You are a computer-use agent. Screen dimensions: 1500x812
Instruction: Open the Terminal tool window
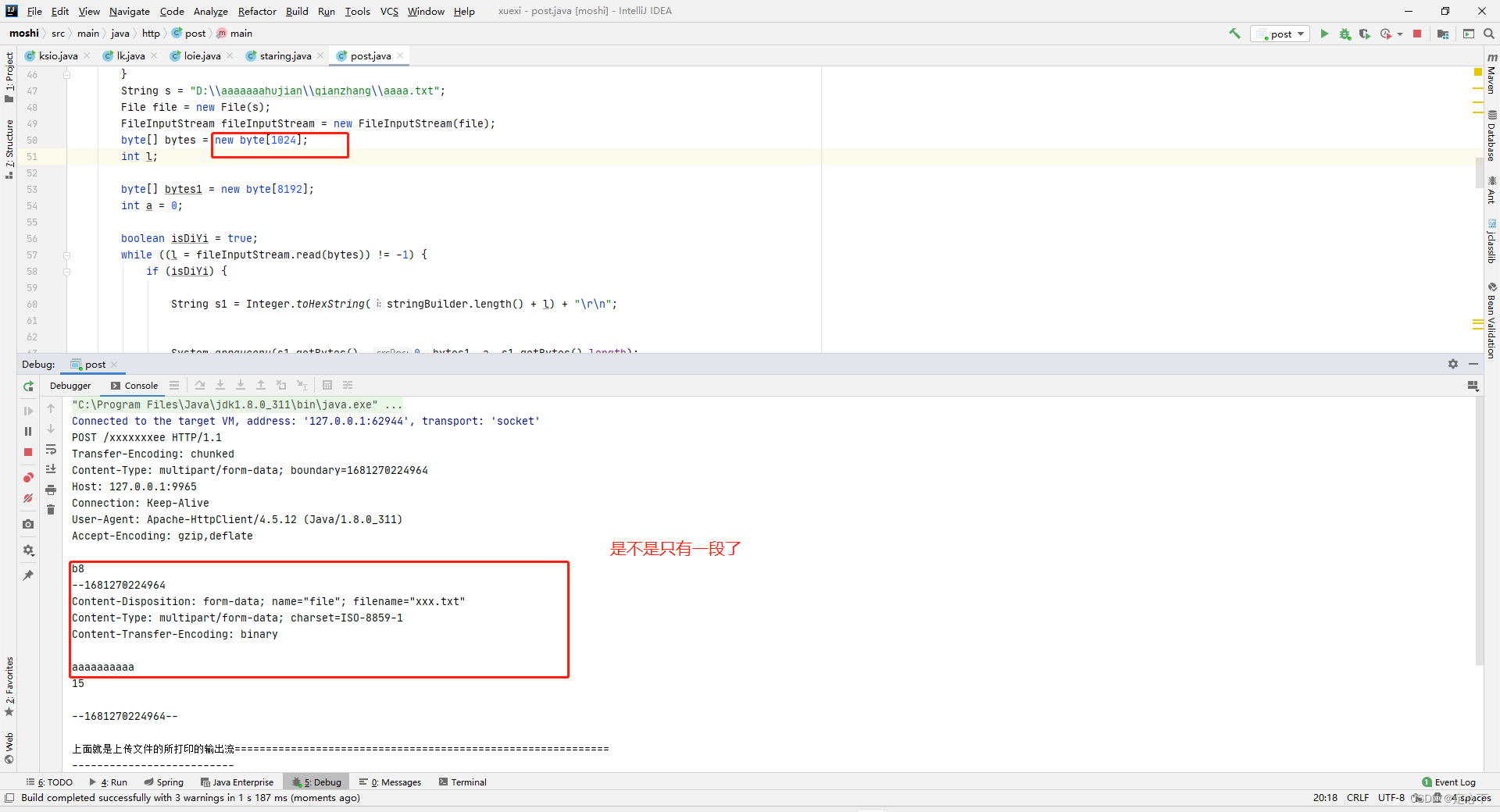click(x=462, y=782)
